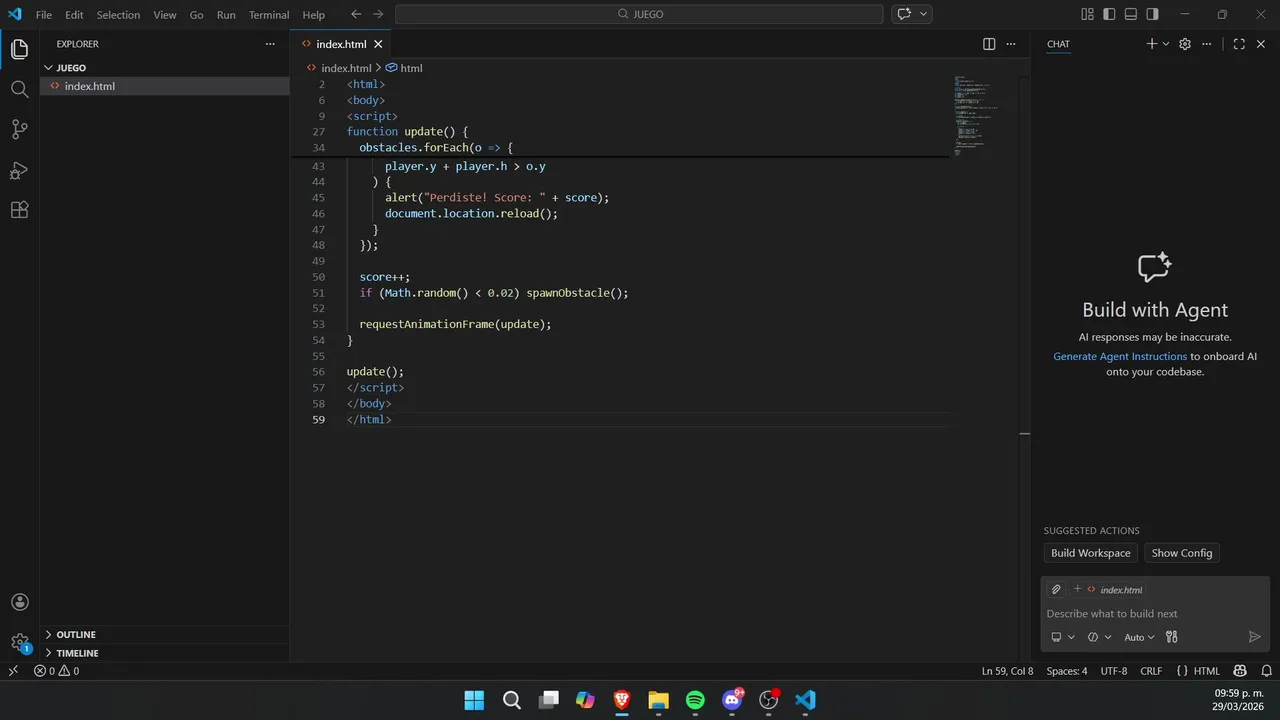Screen dimensions: 1280x720
Task: Open the Accounts menu icon
Action: (x=19, y=602)
